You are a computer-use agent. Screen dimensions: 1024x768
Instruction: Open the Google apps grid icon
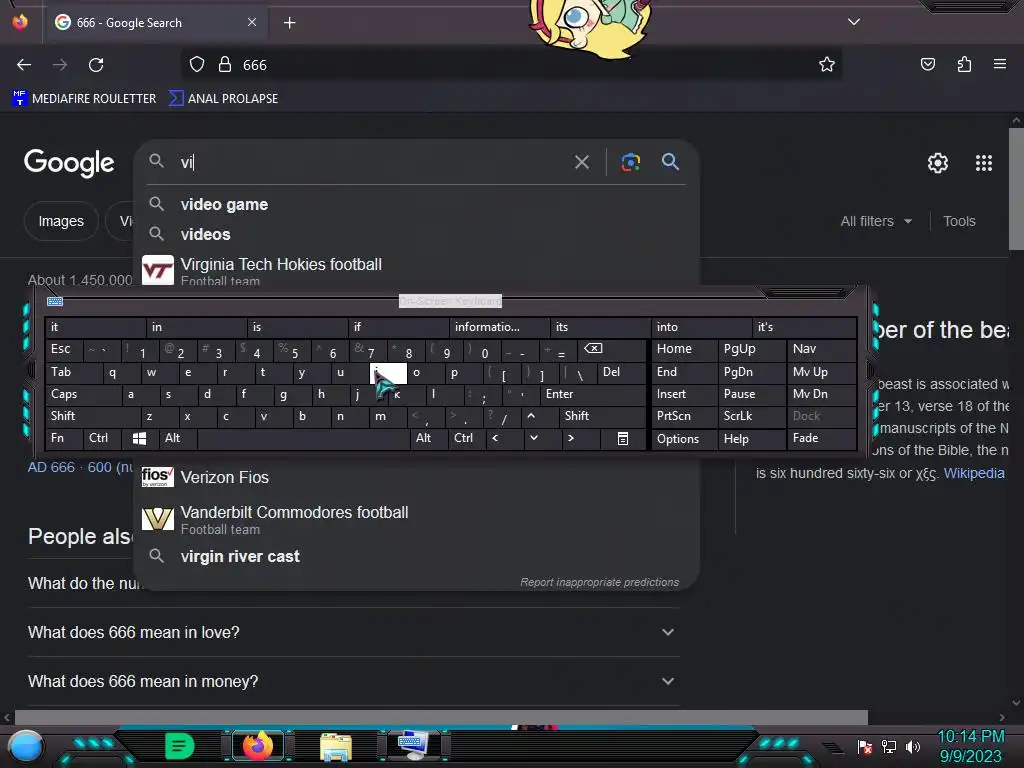click(984, 163)
